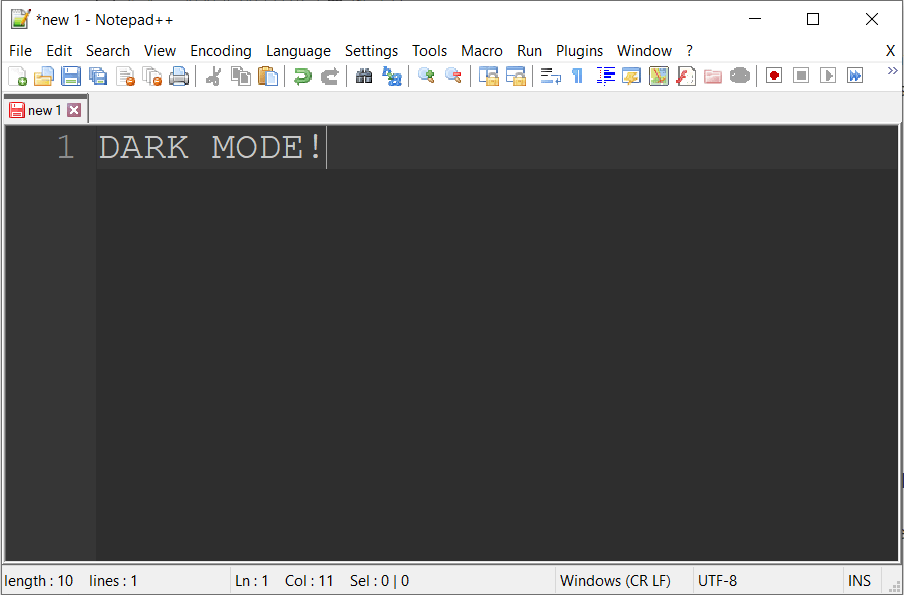Start recording a macro
Screen dimensions: 904x595
point(774,75)
